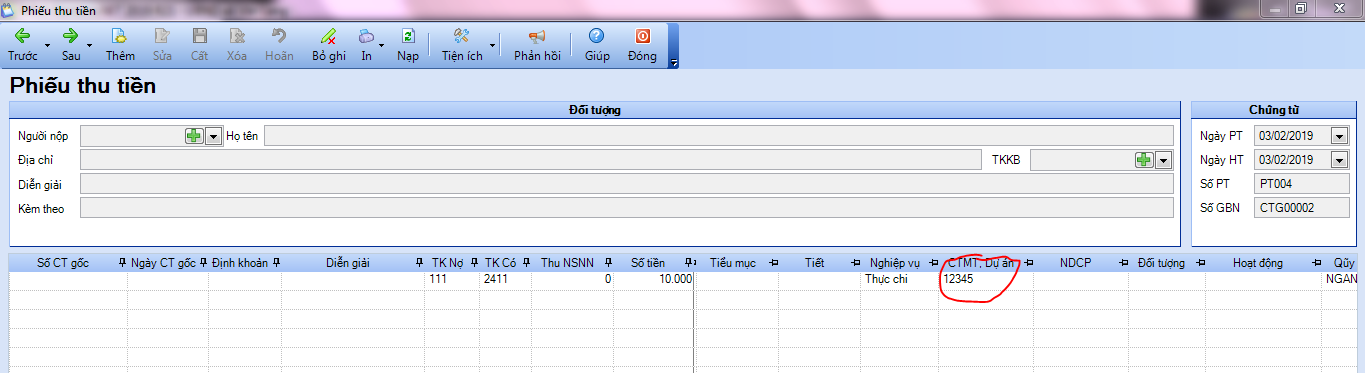Click the Số PT field PT004
The height and width of the screenshot is (373, 1365).
coord(1302,184)
